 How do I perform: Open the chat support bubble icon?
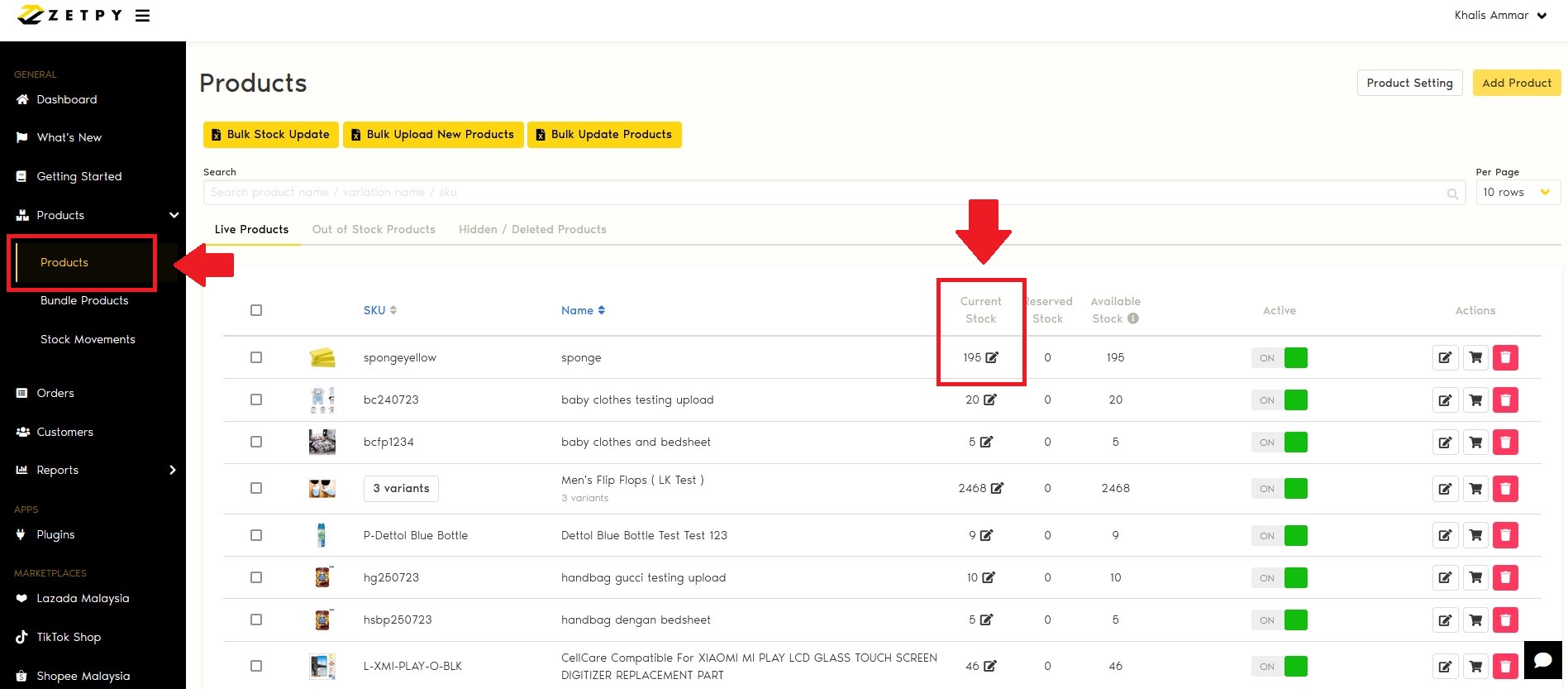[x=1542, y=660]
